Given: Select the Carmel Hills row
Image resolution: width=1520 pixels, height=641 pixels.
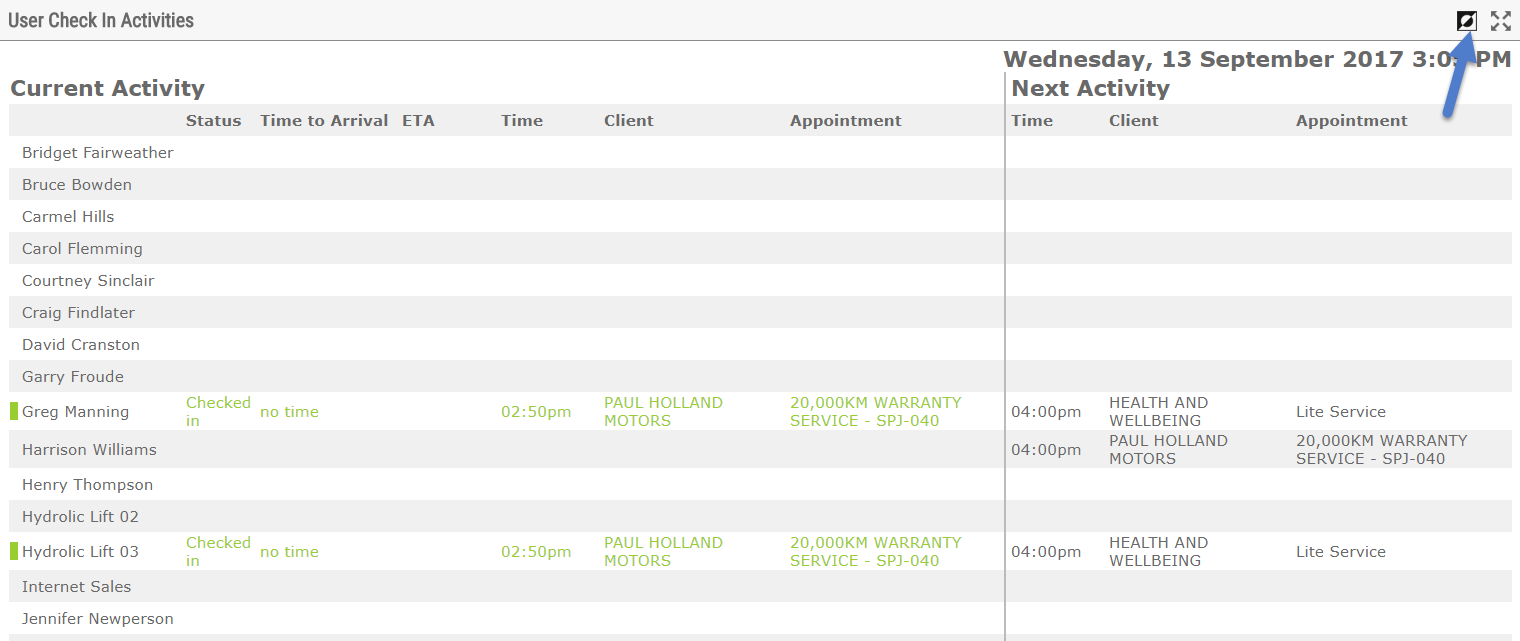Looking at the screenshot, I should 68,217.
